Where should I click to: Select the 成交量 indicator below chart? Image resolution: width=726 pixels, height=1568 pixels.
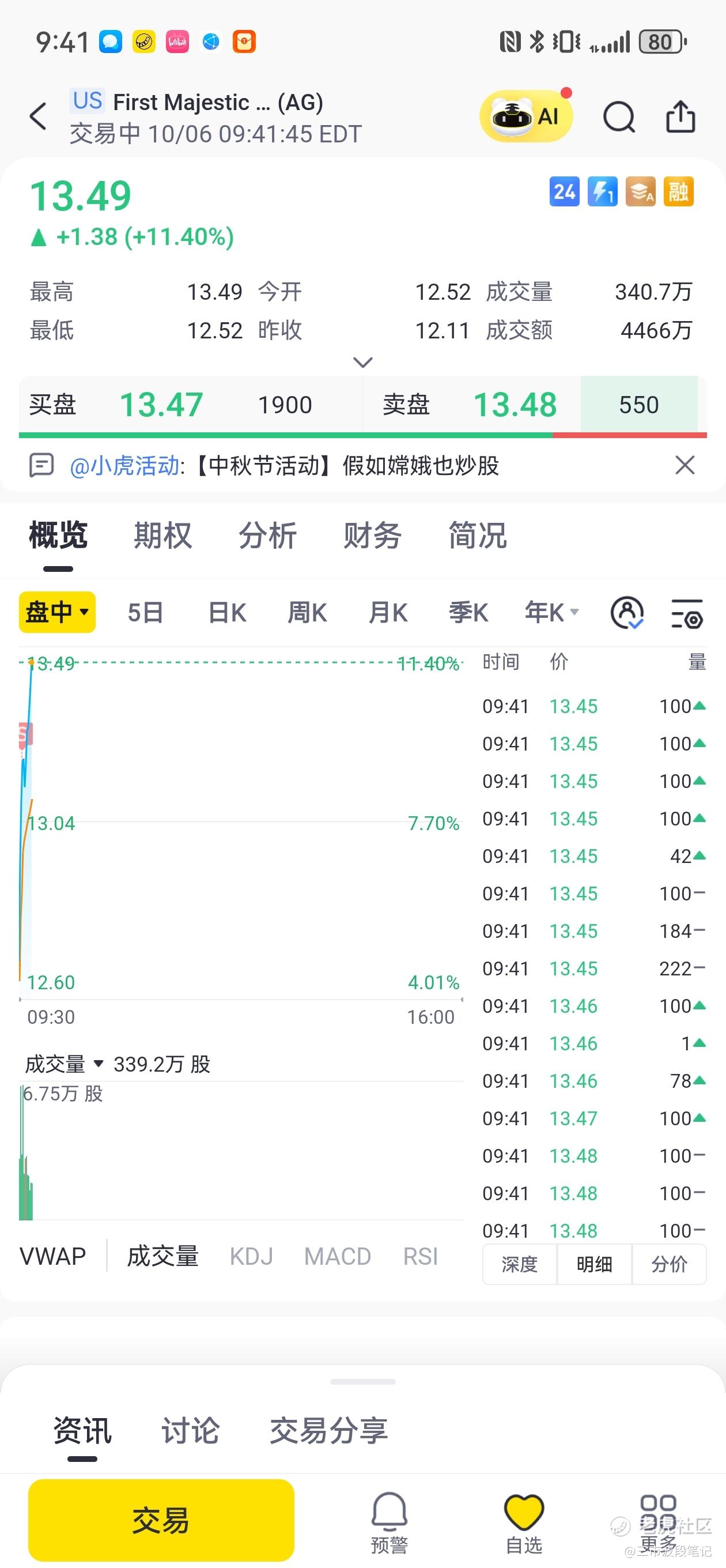[163, 1256]
